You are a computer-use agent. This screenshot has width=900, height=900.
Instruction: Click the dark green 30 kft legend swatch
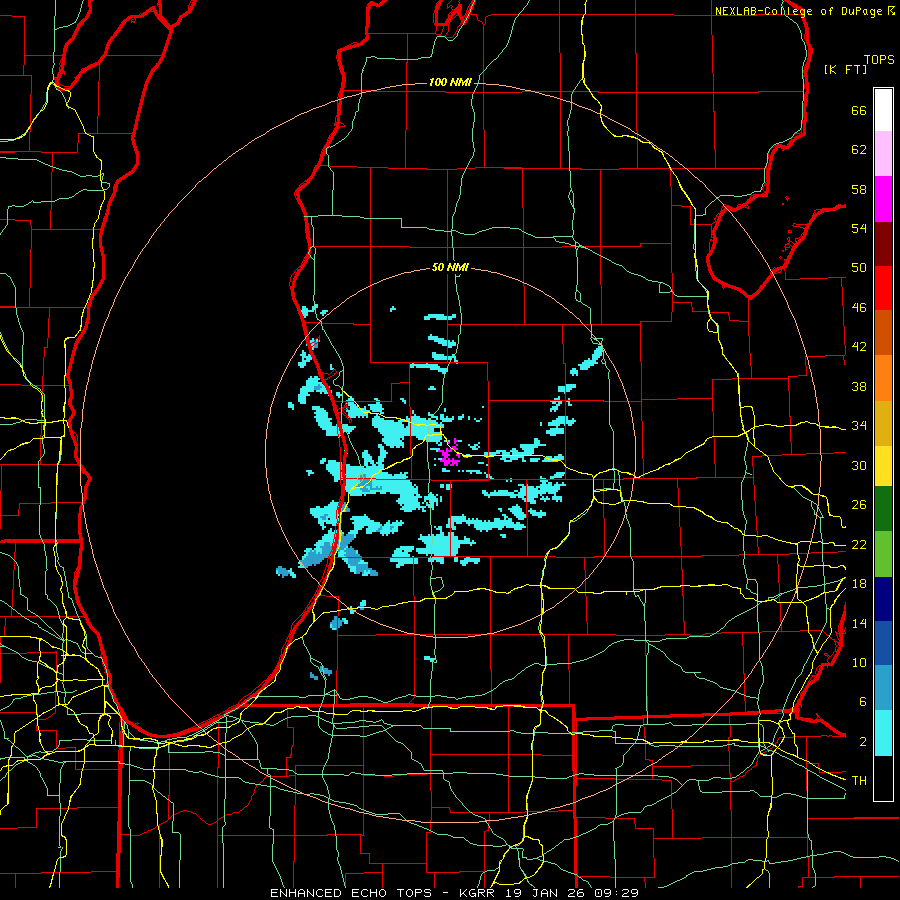883,509
